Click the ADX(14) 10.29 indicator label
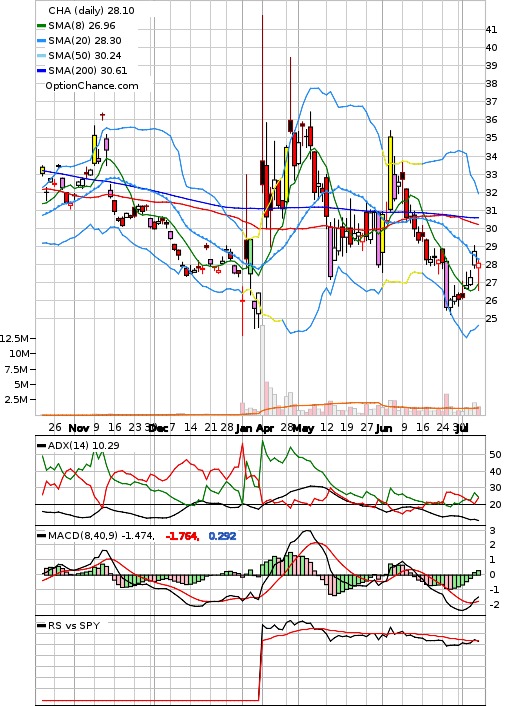This screenshot has height=706, width=526. click(84, 445)
